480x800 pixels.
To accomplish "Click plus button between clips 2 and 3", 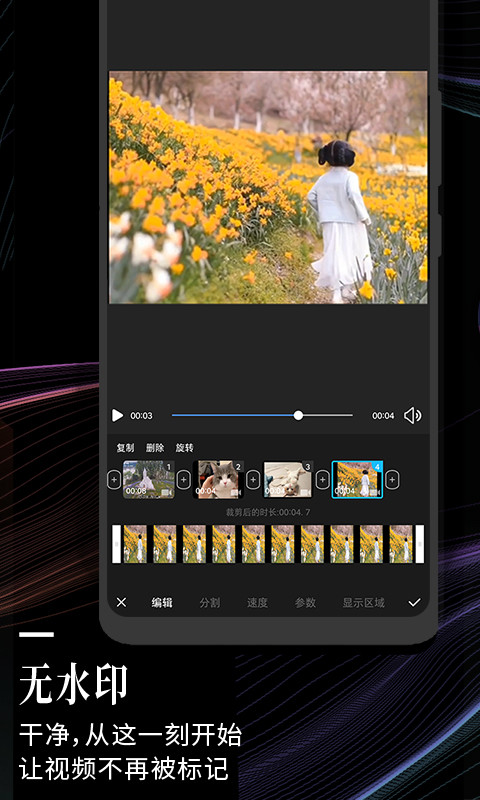I will pos(253,480).
